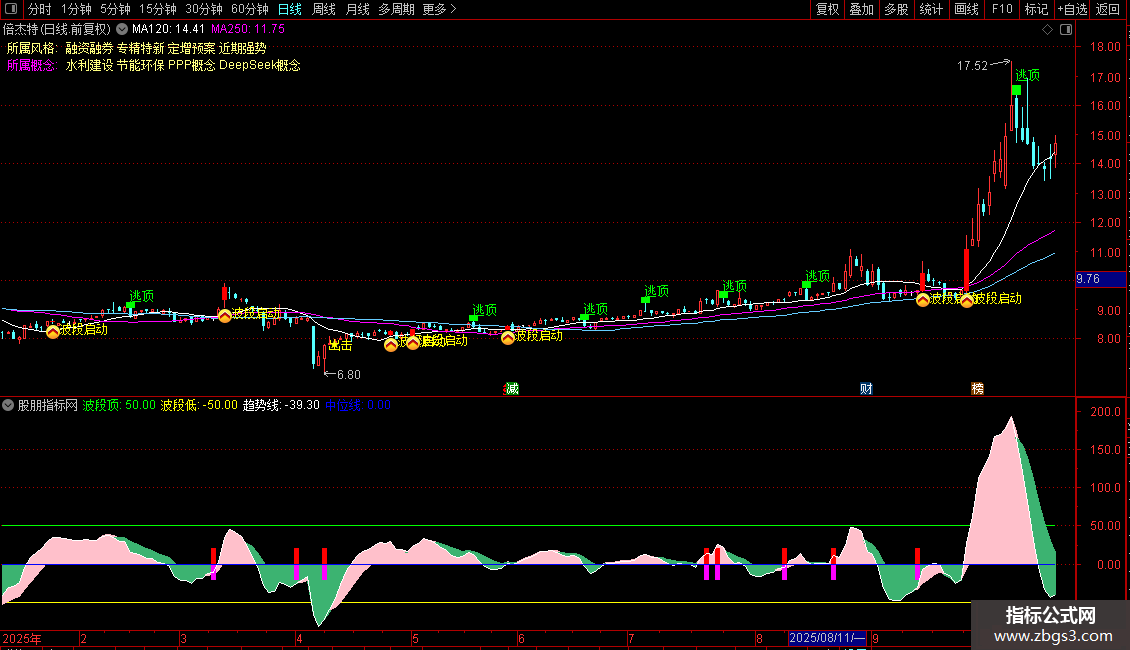Click the 波段低: -50.00 indicator value
The height and width of the screenshot is (650, 1130).
click(x=199, y=406)
